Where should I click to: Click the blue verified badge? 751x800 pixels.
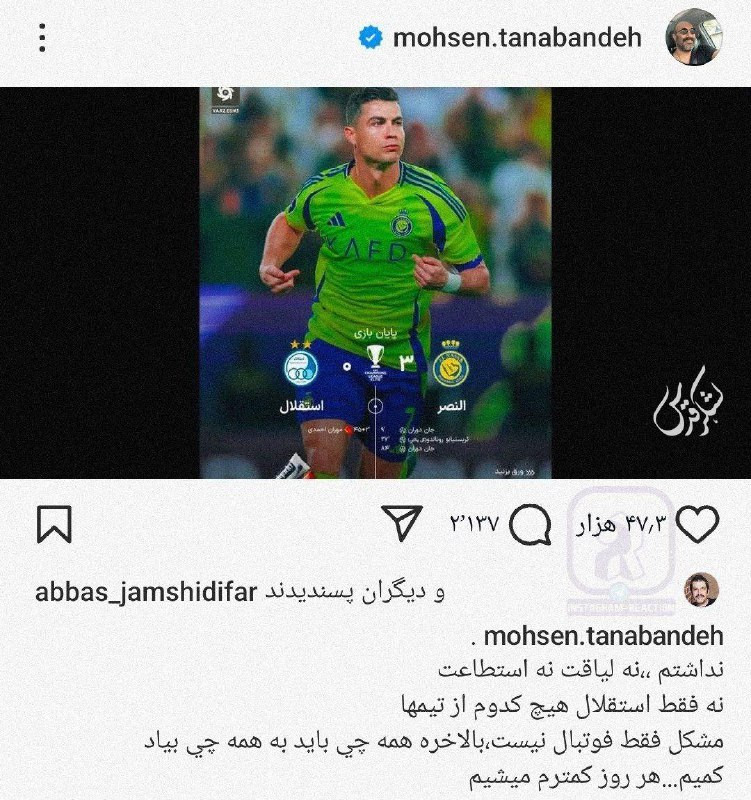tap(371, 38)
